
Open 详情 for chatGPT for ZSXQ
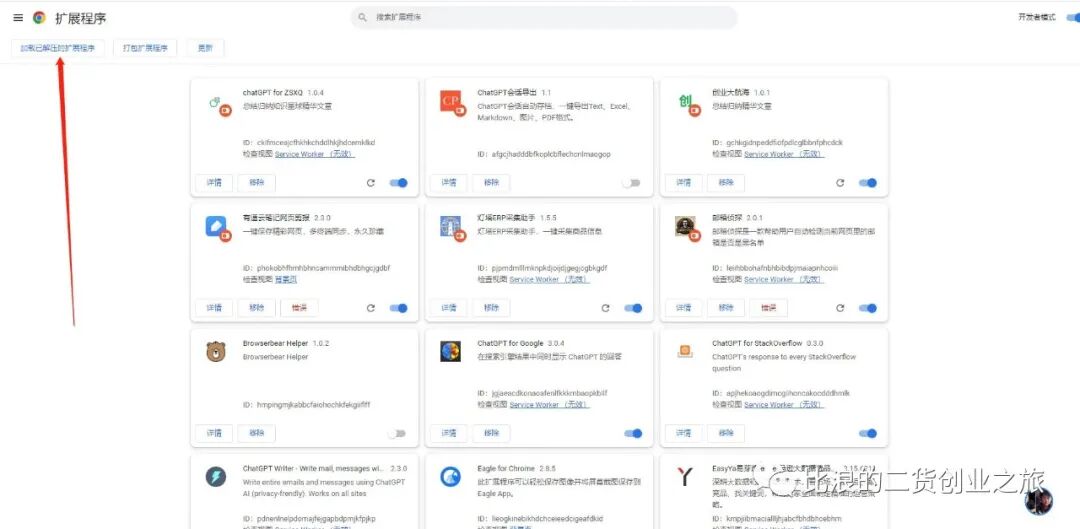214,183
